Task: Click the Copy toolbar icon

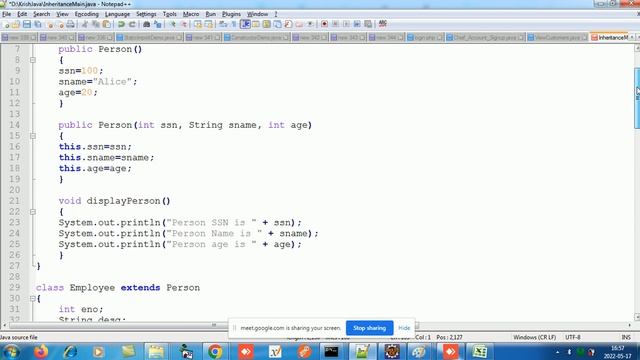Action: pyautogui.click(x=96, y=24)
